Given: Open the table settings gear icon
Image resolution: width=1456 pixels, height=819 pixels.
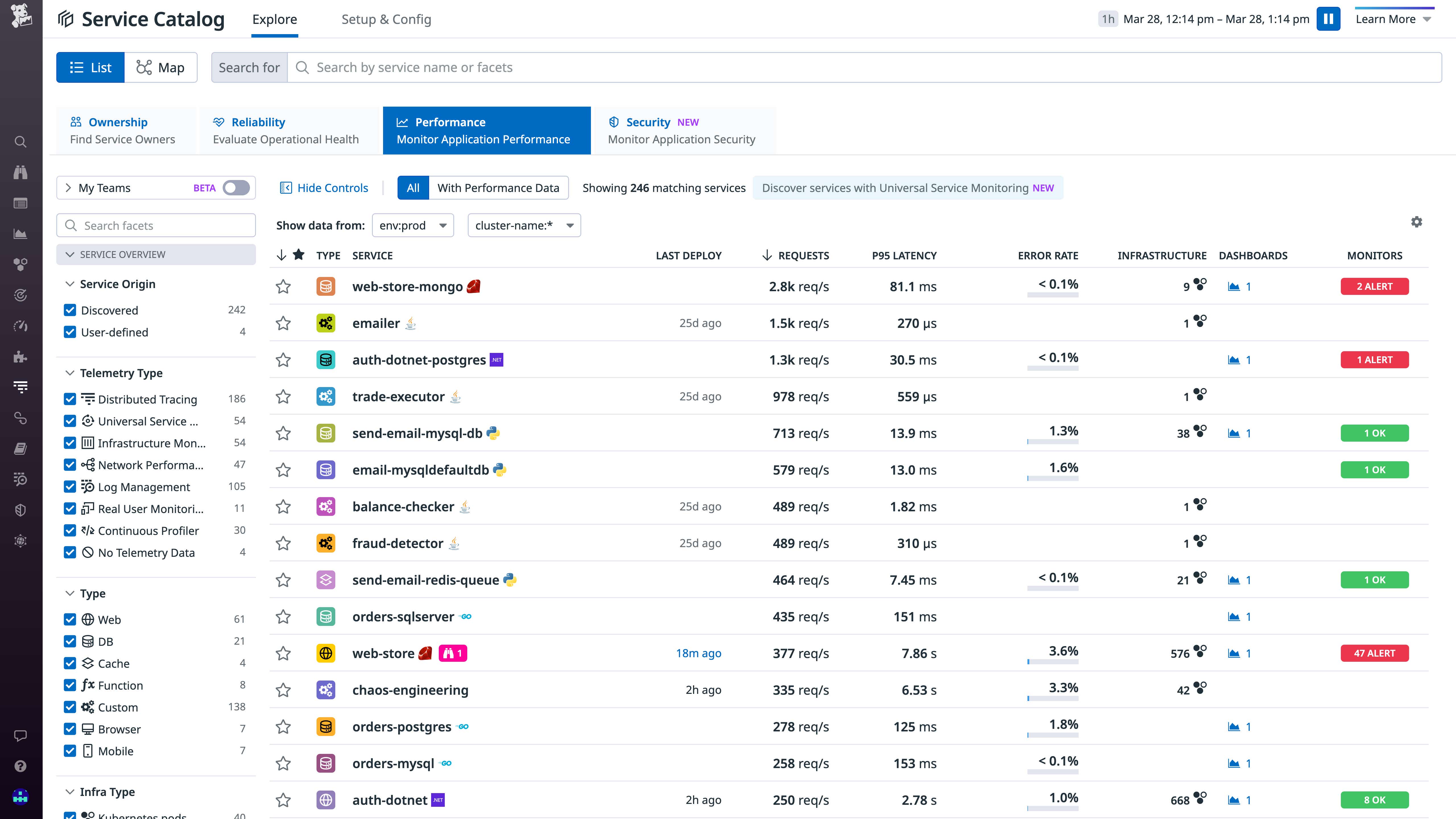Looking at the screenshot, I should [1417, 222].
